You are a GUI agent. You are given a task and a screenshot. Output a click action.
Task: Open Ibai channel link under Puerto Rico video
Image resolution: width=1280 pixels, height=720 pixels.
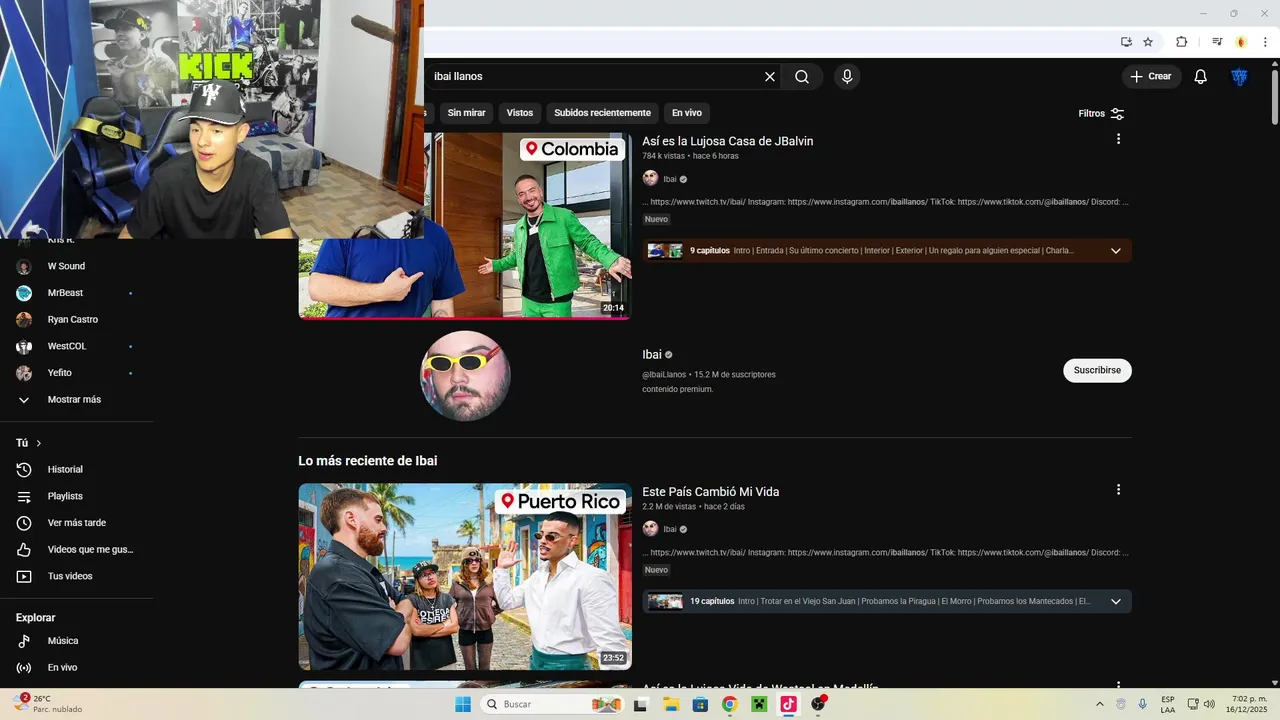coord(670,529)
